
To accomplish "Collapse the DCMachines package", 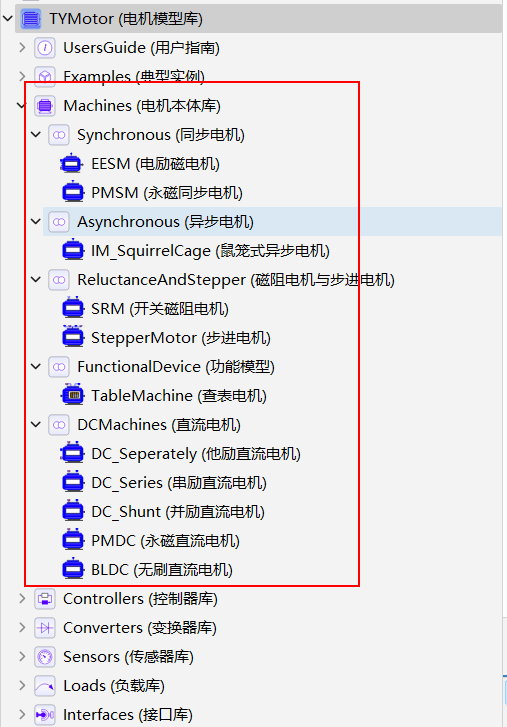I will click(x=36, y=424).
